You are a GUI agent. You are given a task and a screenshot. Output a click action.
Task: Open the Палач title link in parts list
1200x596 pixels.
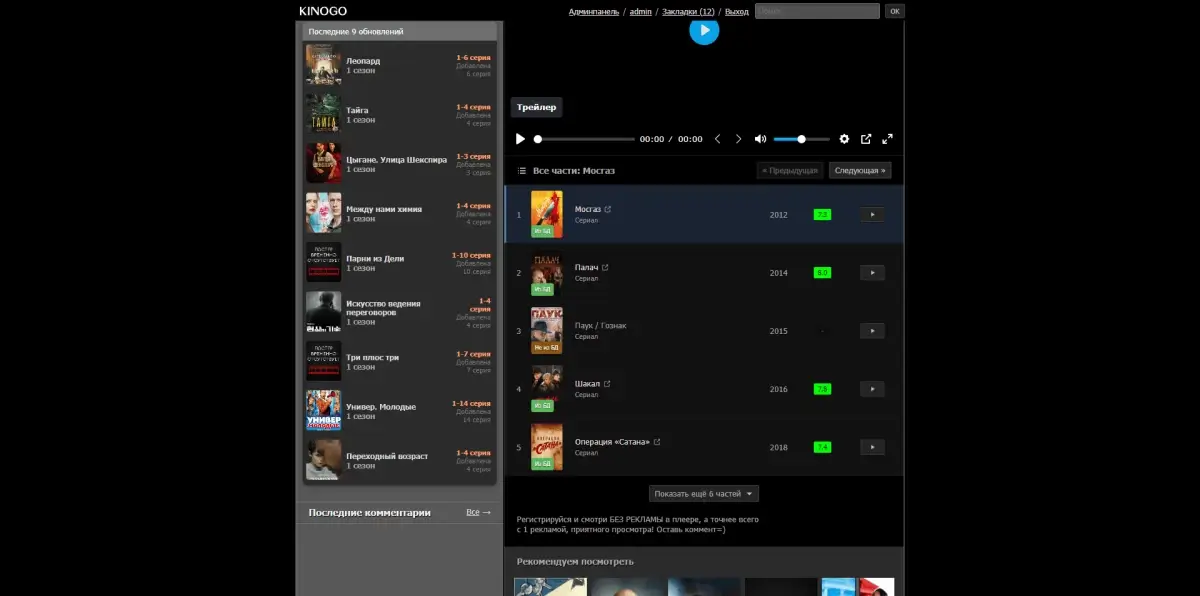pyautogui.click(x=586, y=267)
